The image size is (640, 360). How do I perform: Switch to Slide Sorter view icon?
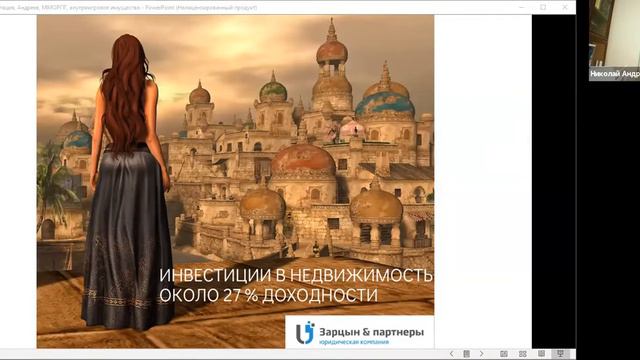tap(523, 353)
